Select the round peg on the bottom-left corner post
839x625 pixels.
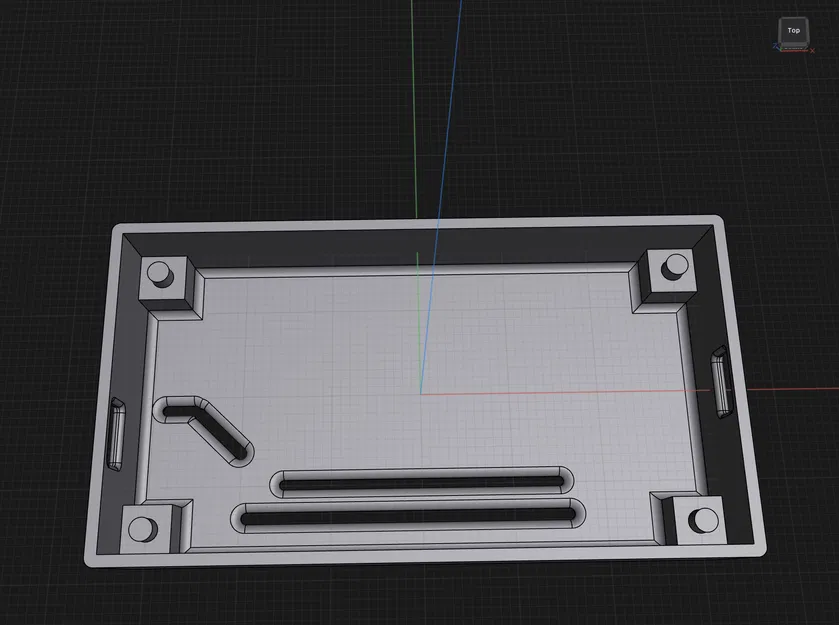pyautogui.click(x=143, y=529)
